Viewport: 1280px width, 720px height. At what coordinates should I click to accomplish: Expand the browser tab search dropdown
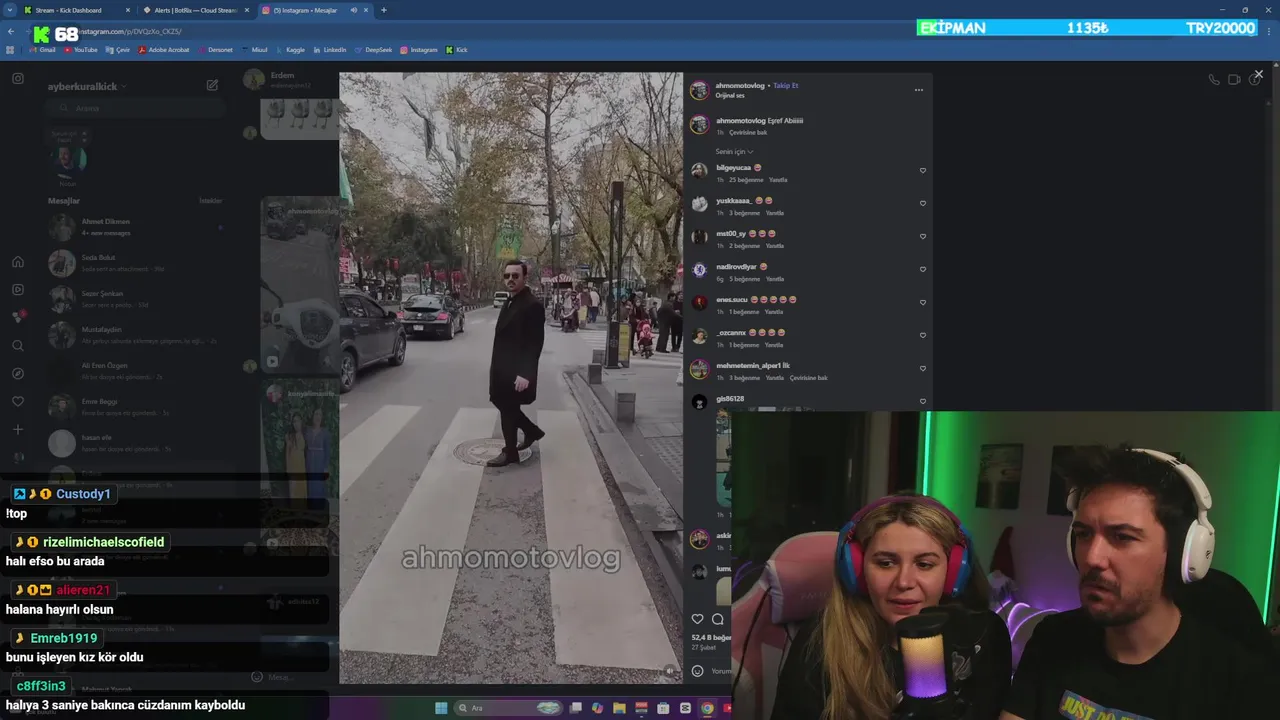coord(9,10)
